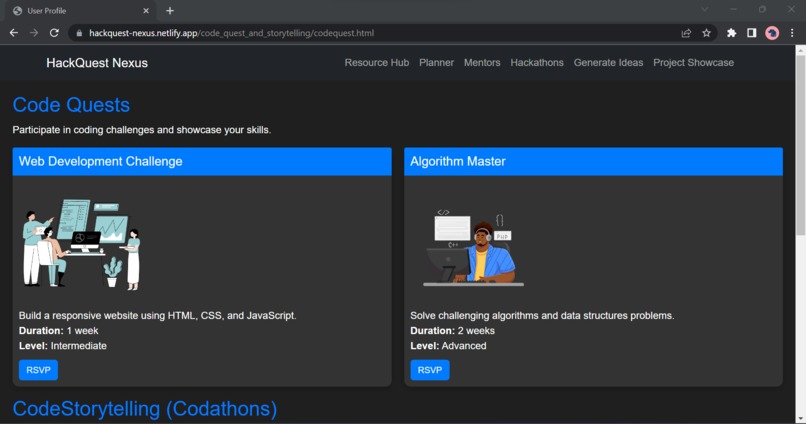RSVP for the Algorithm Master quest
This screenshot has width=806, height=424.
pos(430,370)
